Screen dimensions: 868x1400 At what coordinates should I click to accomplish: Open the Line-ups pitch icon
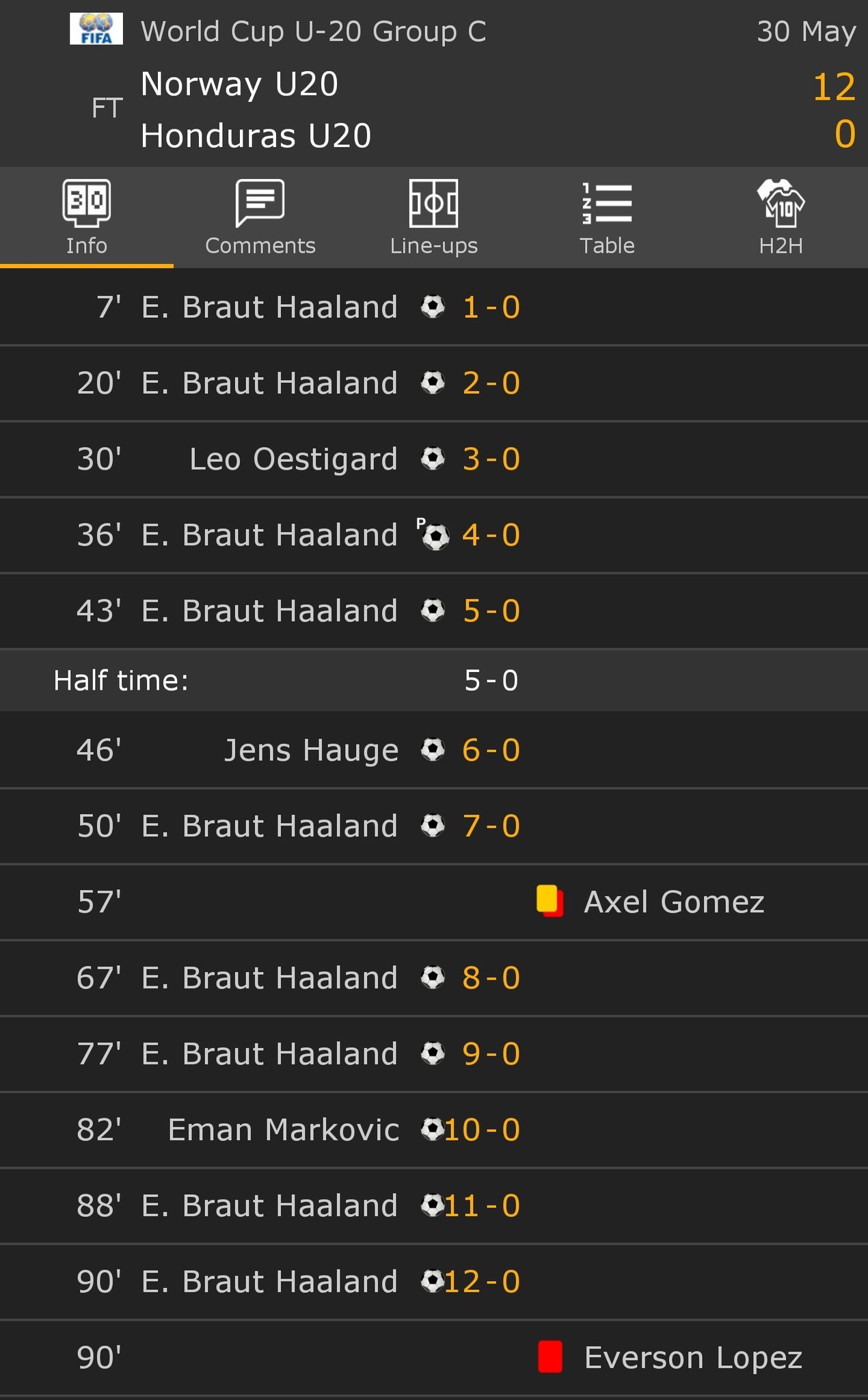[433, 202]
